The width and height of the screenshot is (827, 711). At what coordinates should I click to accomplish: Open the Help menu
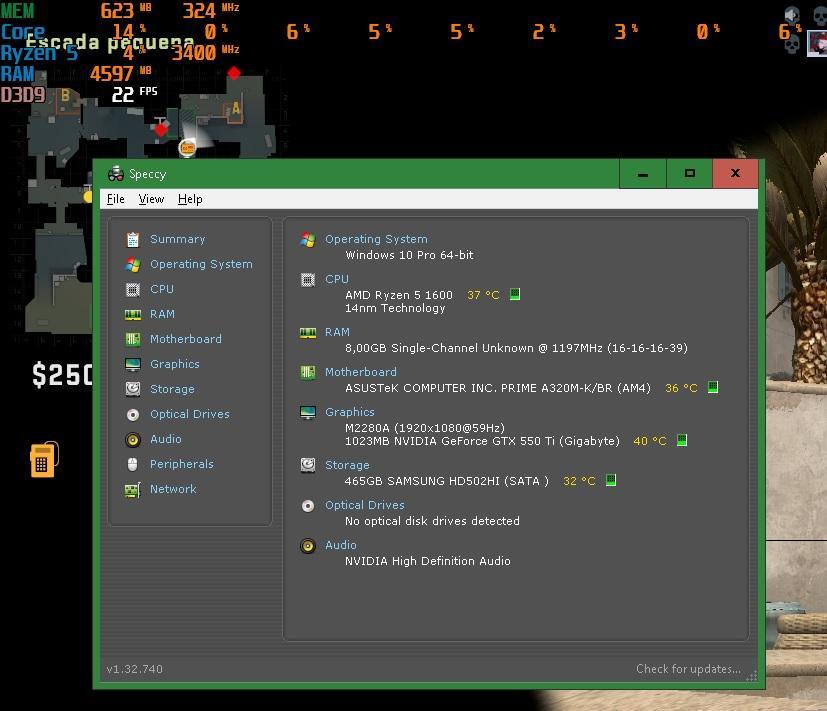(190, 199)
